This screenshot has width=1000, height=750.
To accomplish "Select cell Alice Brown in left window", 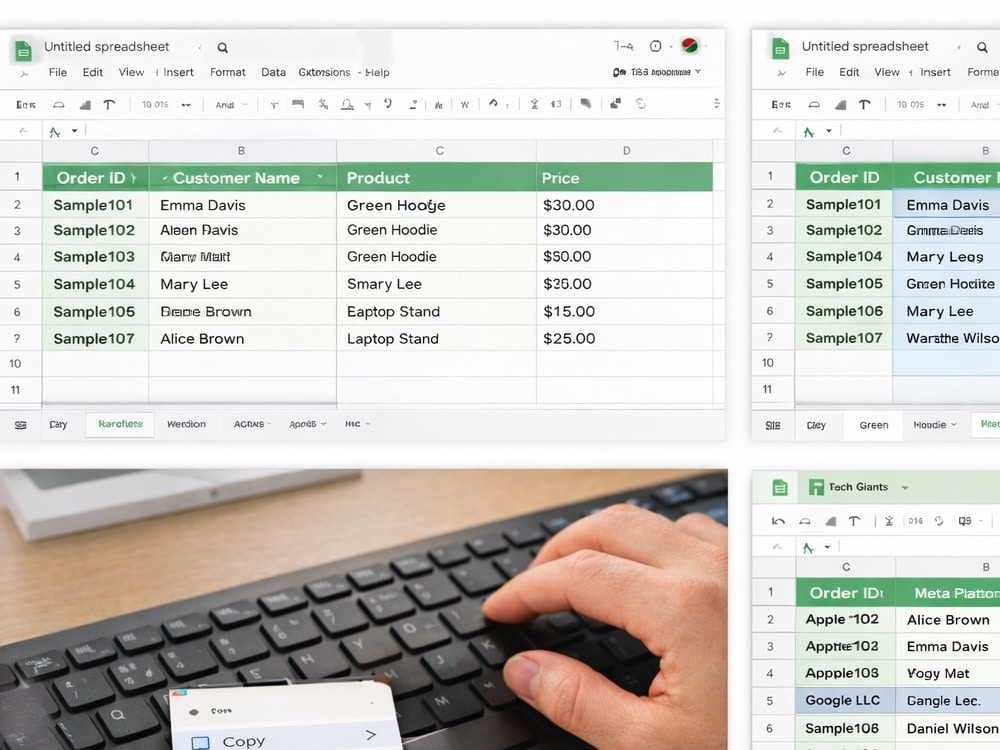I will click(x=242, y=339).
